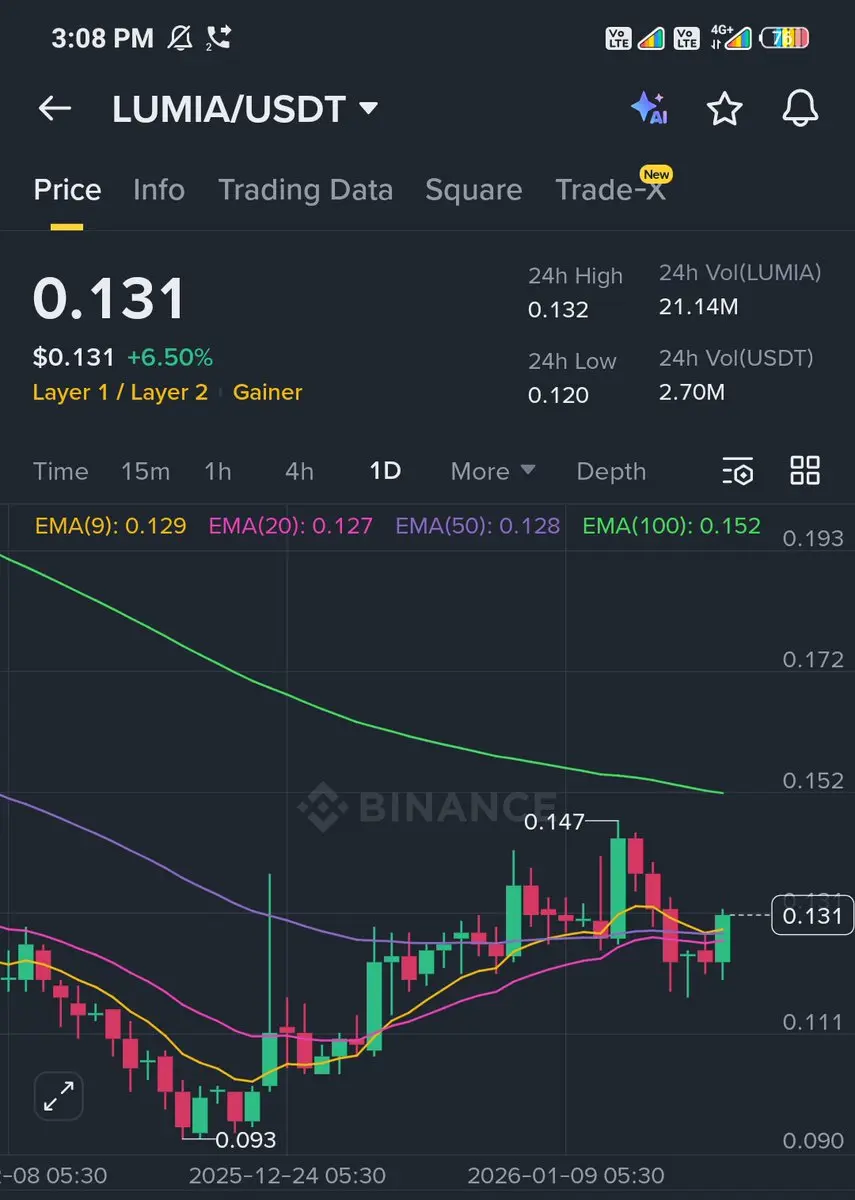Add LUMIA/USDT to favorites star

724,108
